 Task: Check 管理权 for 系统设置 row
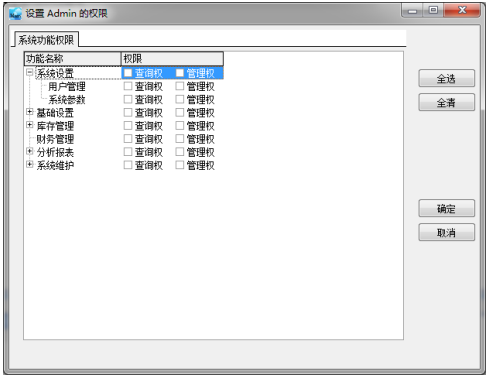pos(180,73)
